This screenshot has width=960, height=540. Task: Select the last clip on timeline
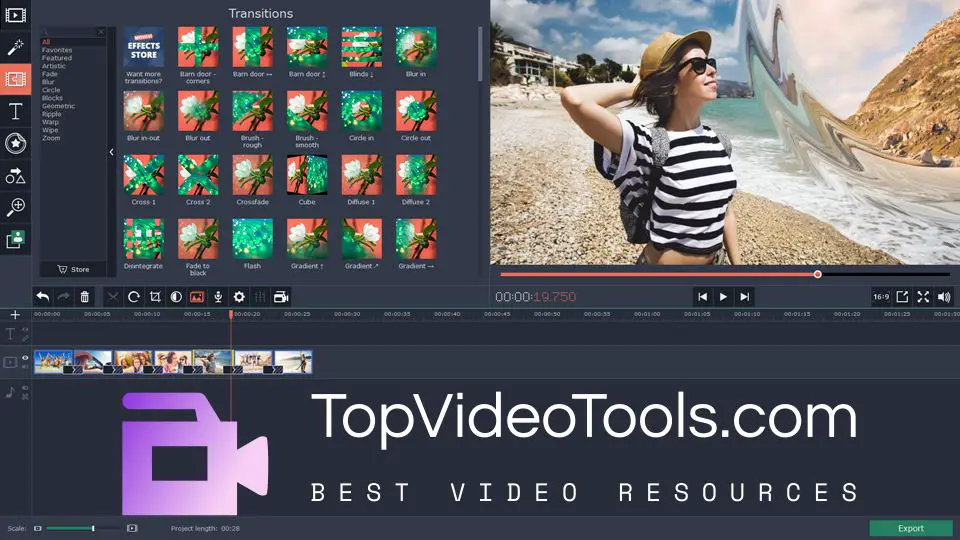293,361
